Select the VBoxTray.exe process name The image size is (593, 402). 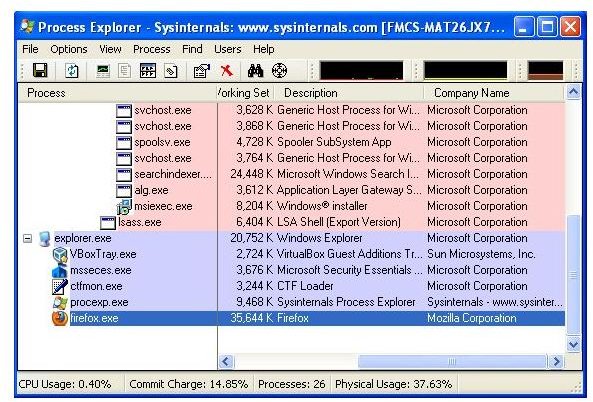tap(103, 255)
